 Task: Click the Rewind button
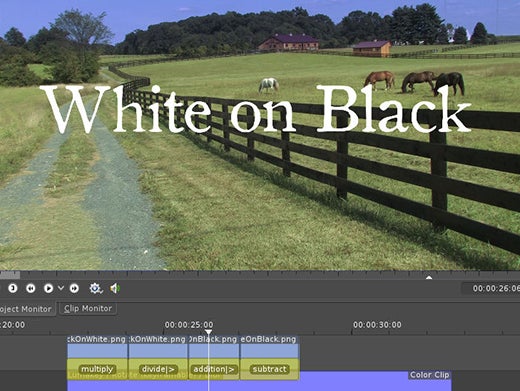coord(31,288)
